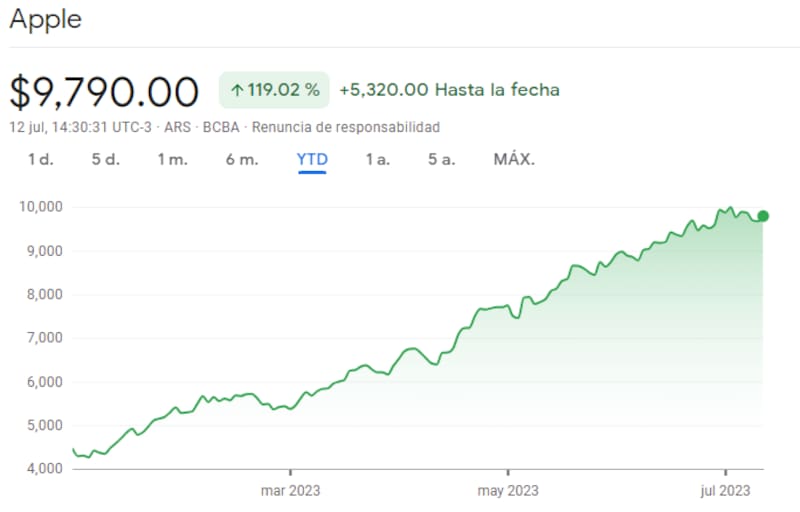
Task: Switch to the 5 d. range tab
Action: pyautogui.click(x=105, y=159)
